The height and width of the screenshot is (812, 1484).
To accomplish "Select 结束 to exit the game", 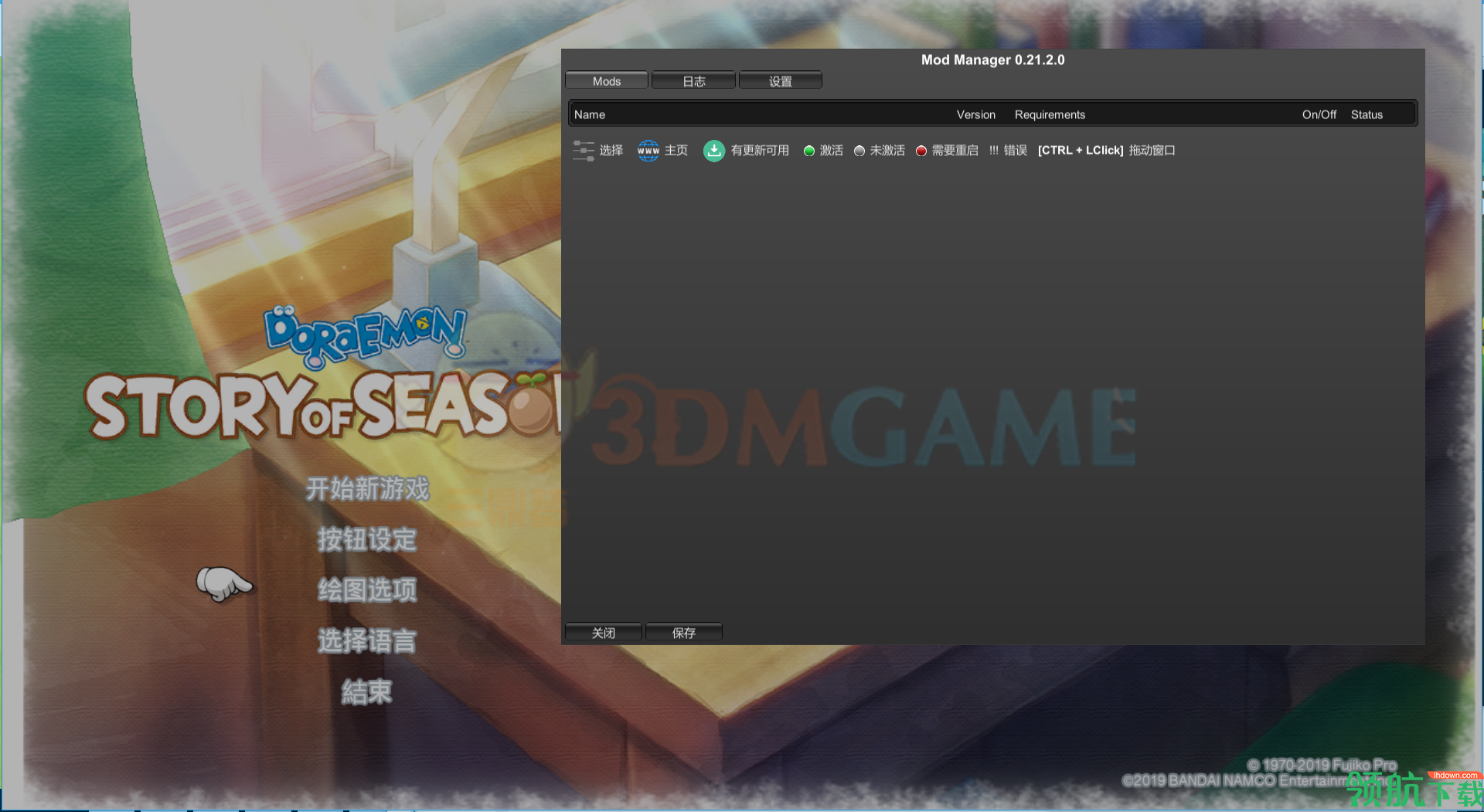I will pos(367,692).
